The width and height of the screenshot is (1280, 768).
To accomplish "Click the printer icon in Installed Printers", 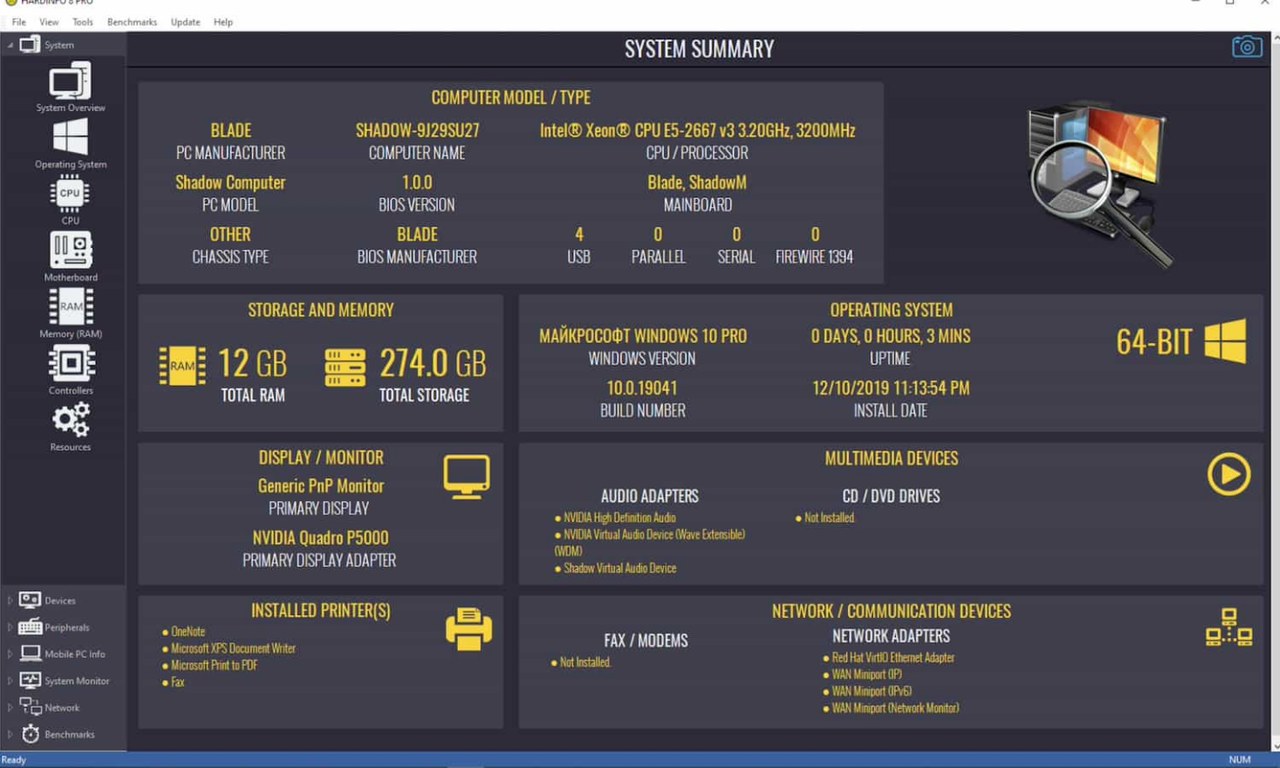I will coord(468,629).
